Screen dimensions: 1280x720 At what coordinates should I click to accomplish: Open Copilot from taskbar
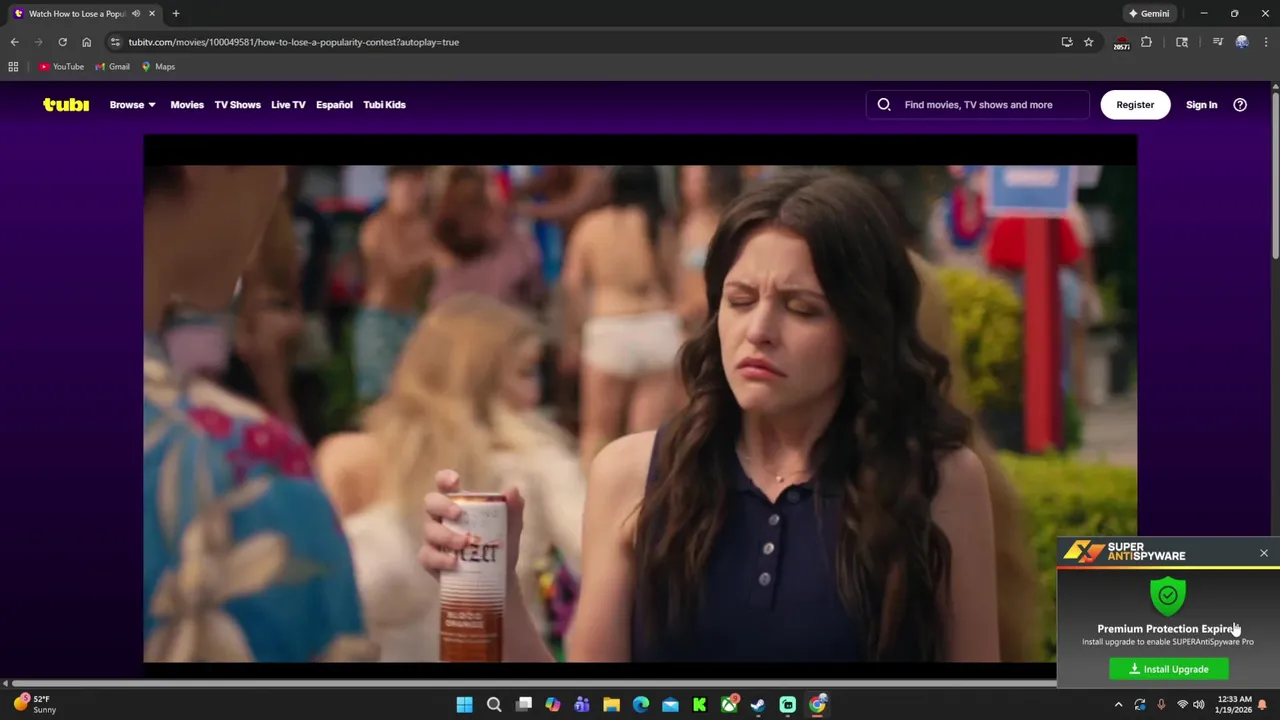tap(552, 705)
